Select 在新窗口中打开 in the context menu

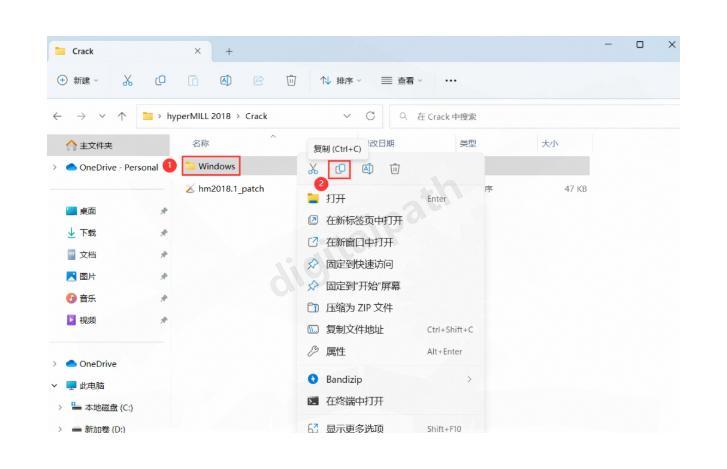[x=390, y=242]
